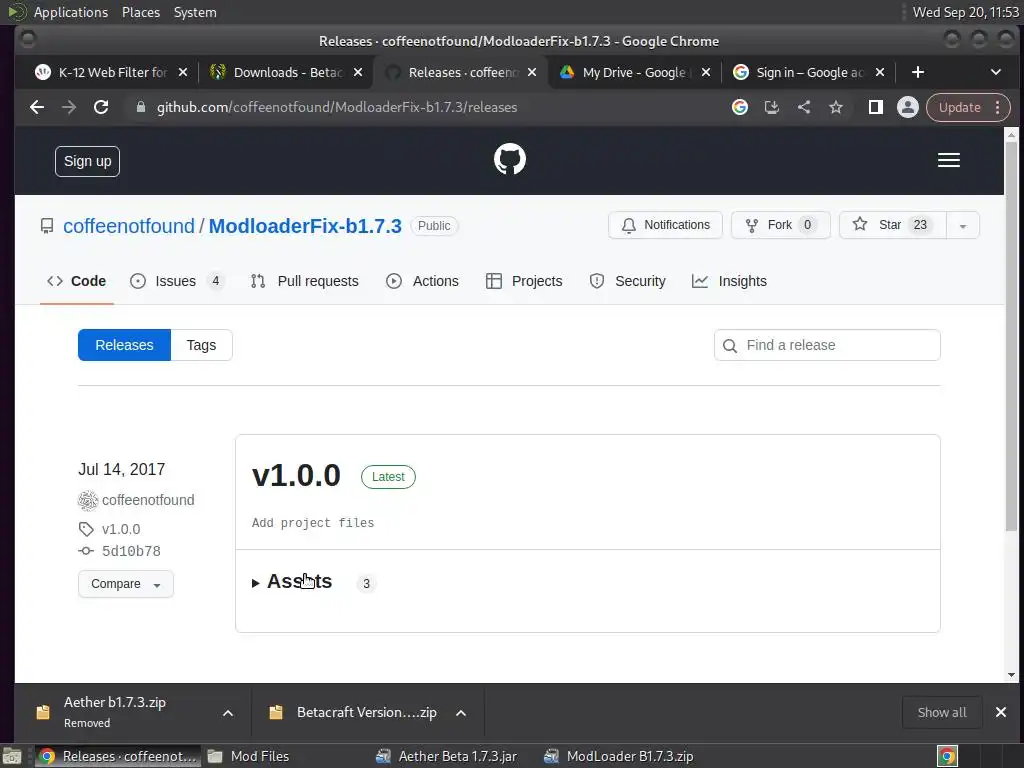Image resolution: width=1024 pixels, height=768 pixels.
Task: Click the v1.0.0 tag link
Action: pyautogui.click(x=121, y=529)
